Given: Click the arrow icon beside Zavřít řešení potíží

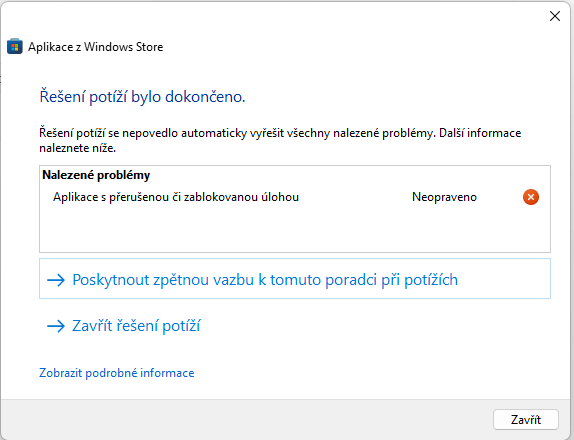Looking at the screenshot, I should click(x=56, y=326).
